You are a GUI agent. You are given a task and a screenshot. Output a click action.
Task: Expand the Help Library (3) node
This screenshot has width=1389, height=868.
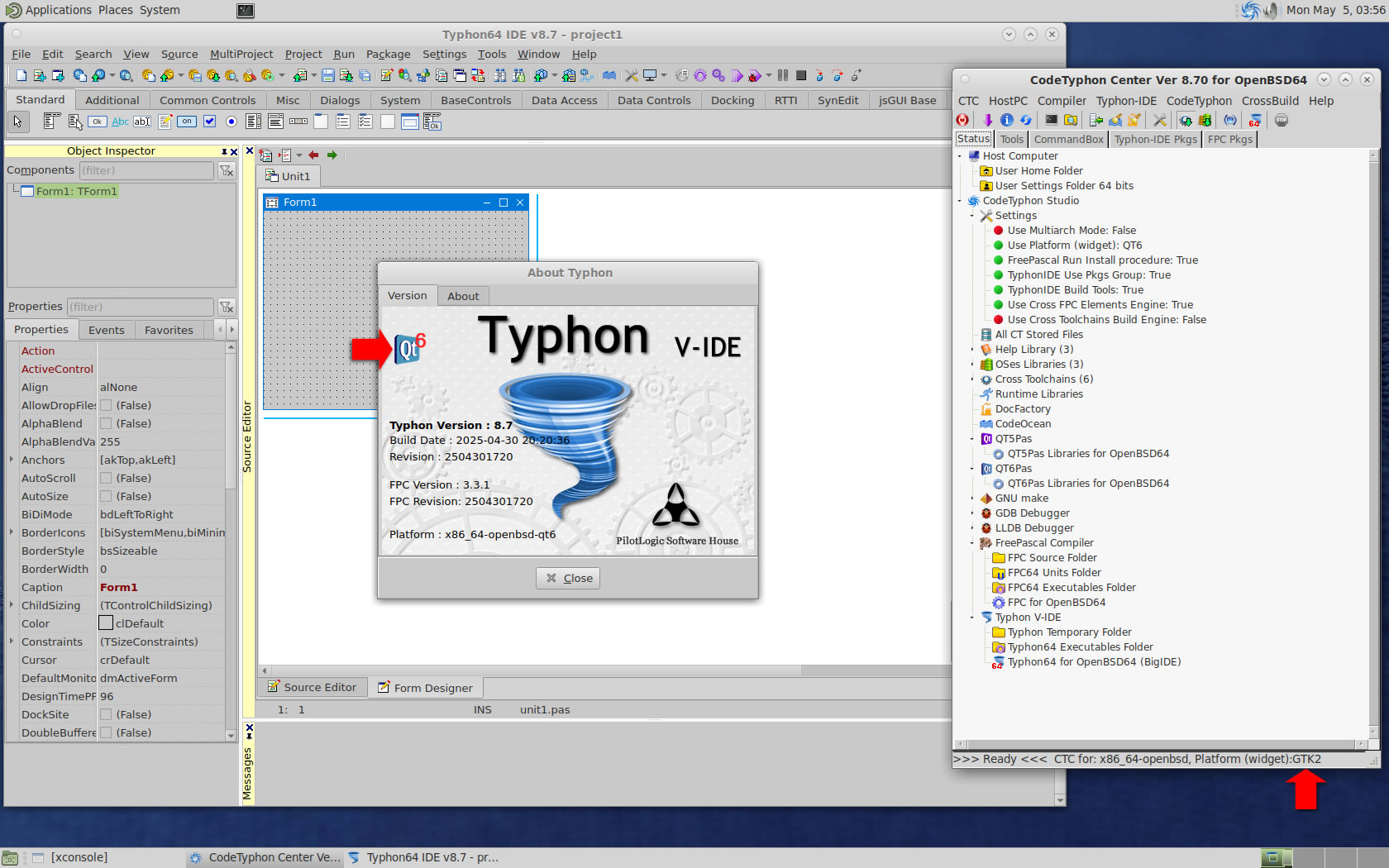click(972, 350)
